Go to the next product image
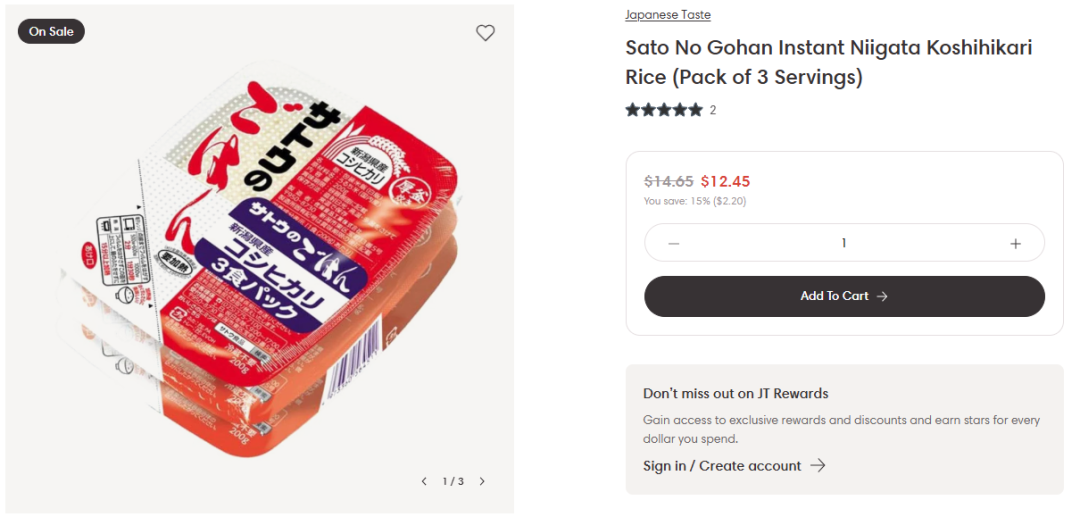This screenshot has width=1080, height=517. 482,482
